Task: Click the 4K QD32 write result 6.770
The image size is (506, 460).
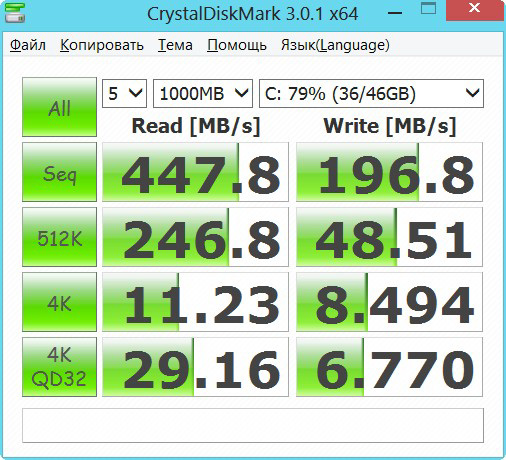Action: point(389,367)
